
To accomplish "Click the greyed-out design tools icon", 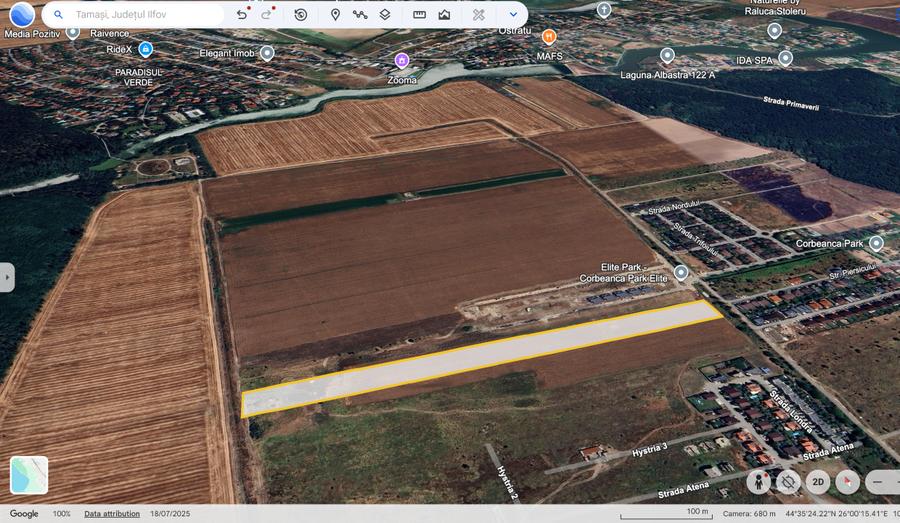I will point(479,14).
